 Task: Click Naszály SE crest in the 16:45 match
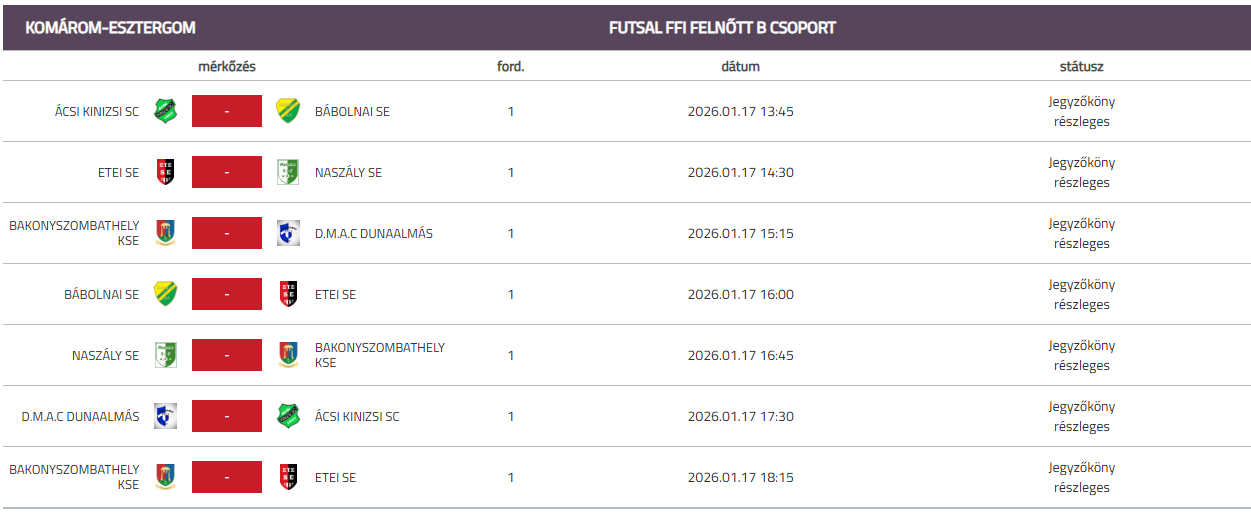(x=165, y=355)
